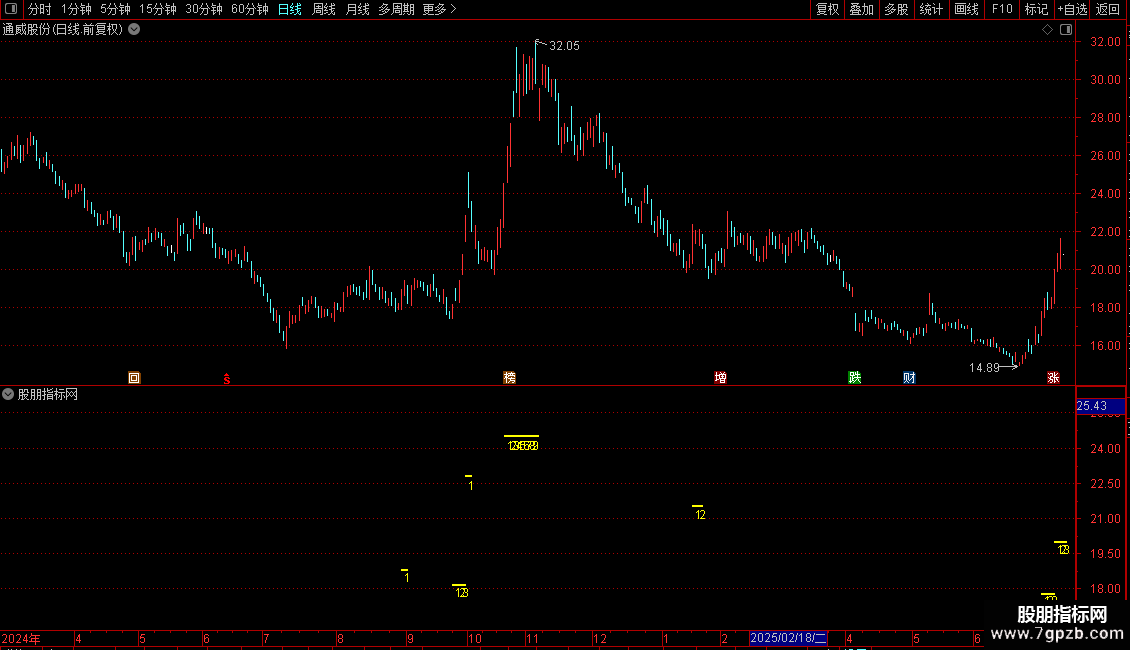Switch to 周线 weekly chart
The width and height of the screenshot is (1130, 650).
point(324,9)
